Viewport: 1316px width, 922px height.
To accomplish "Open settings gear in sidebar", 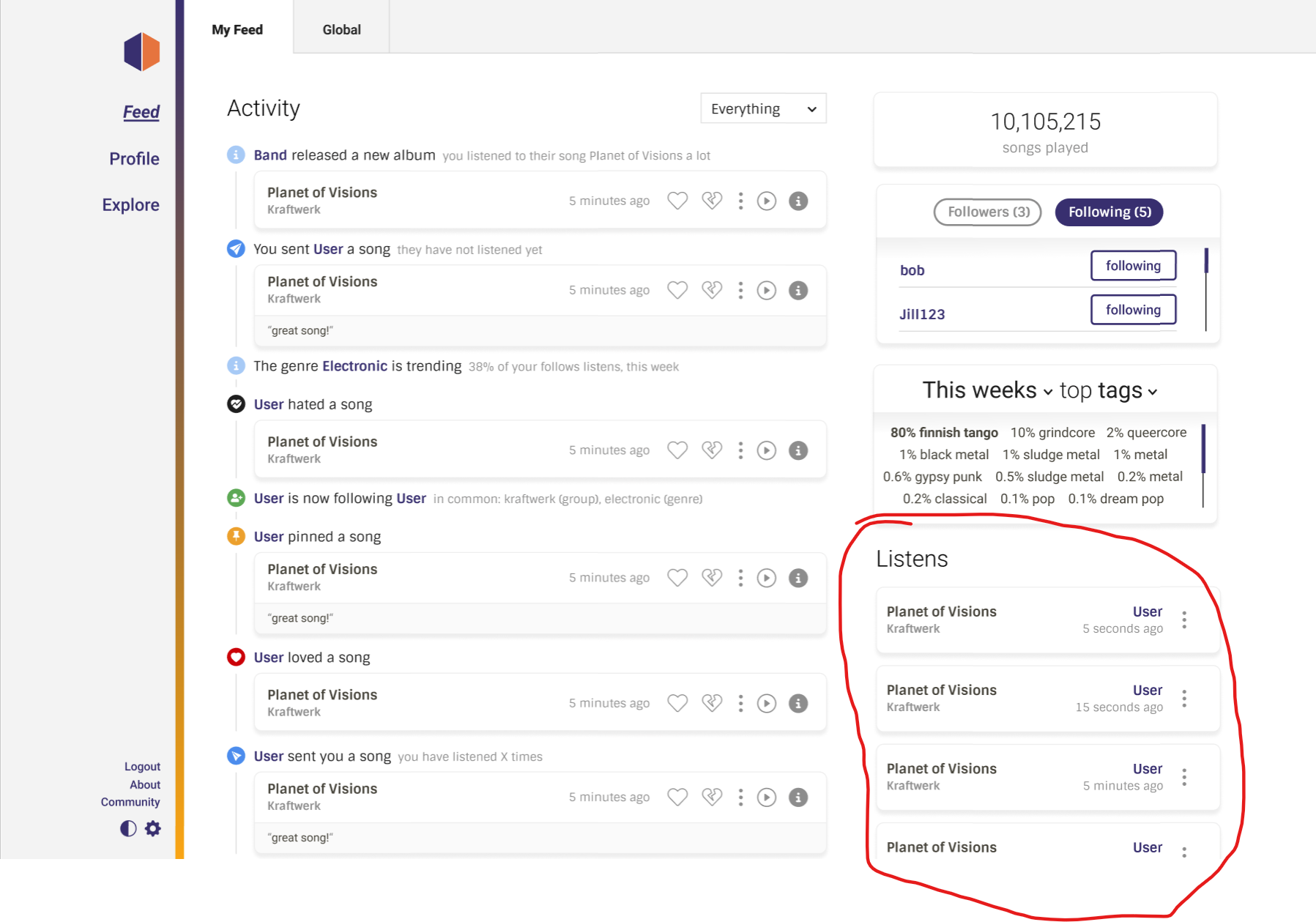I will (153, 828).
